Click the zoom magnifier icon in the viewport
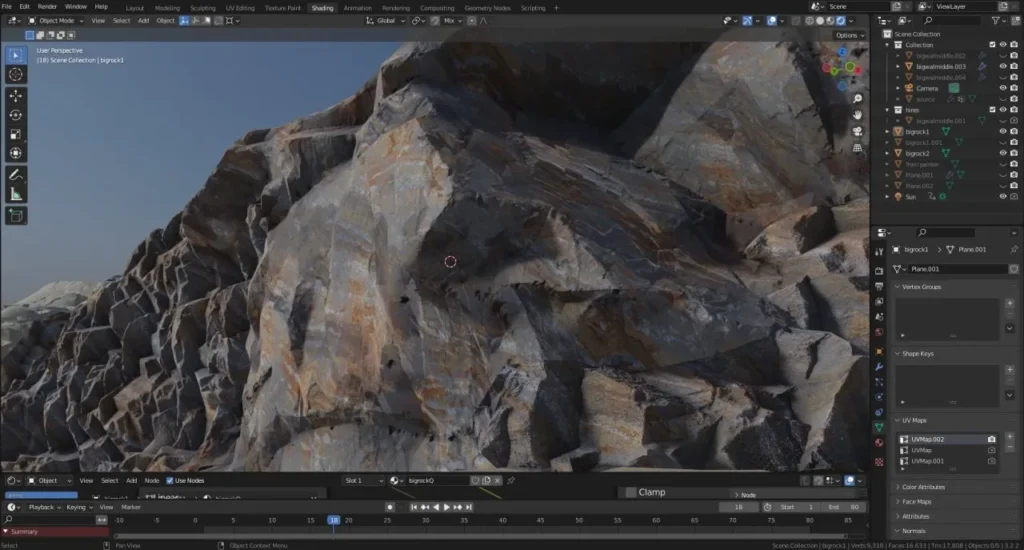Screen dimensions: 1024x550 pyautogui.click(x=857, y=99)
